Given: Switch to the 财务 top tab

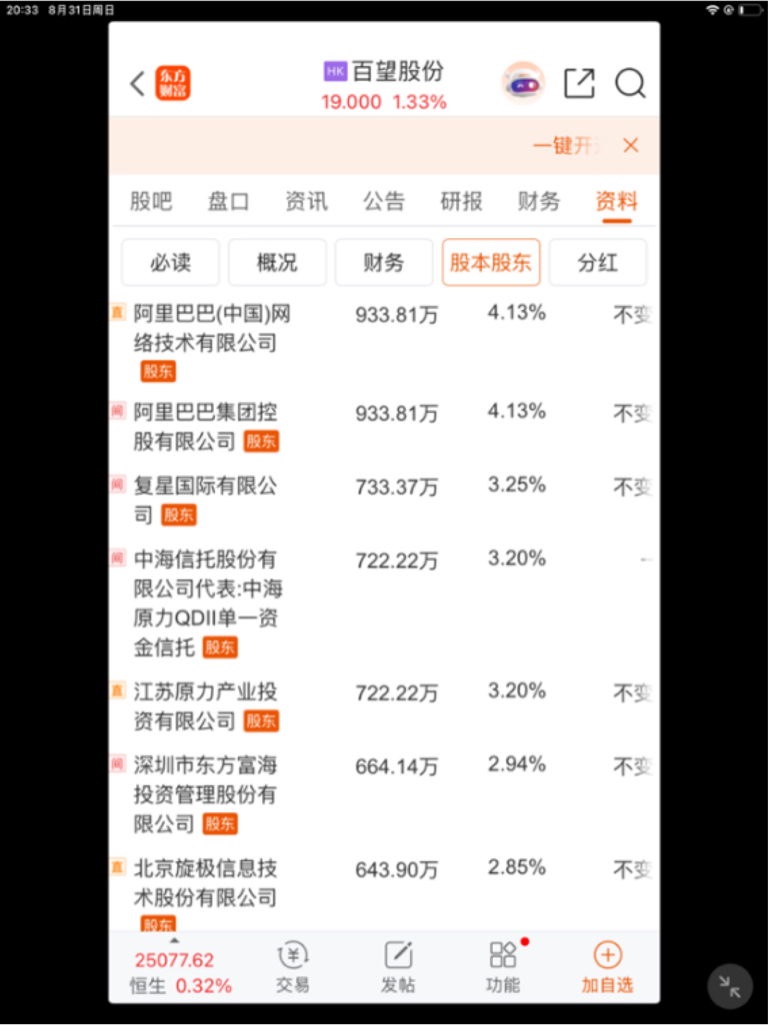Looking at the screenshot, I should coord(539,201).
